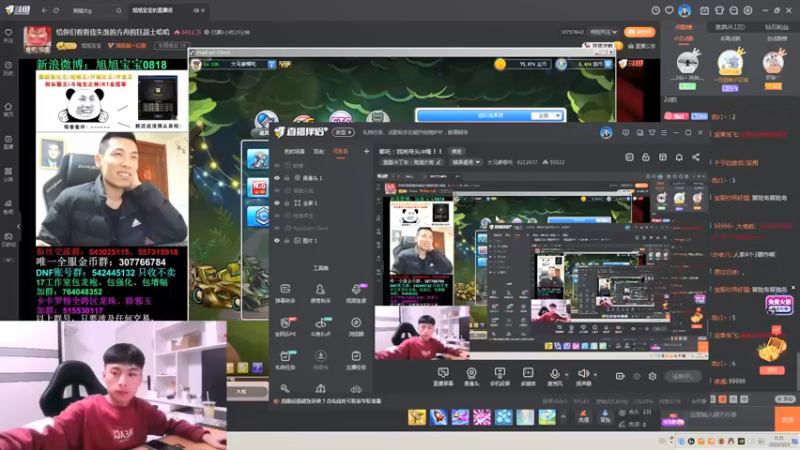Open history in the Douyu left sidebar
This screenshot has width=800, height=450.
8,68
